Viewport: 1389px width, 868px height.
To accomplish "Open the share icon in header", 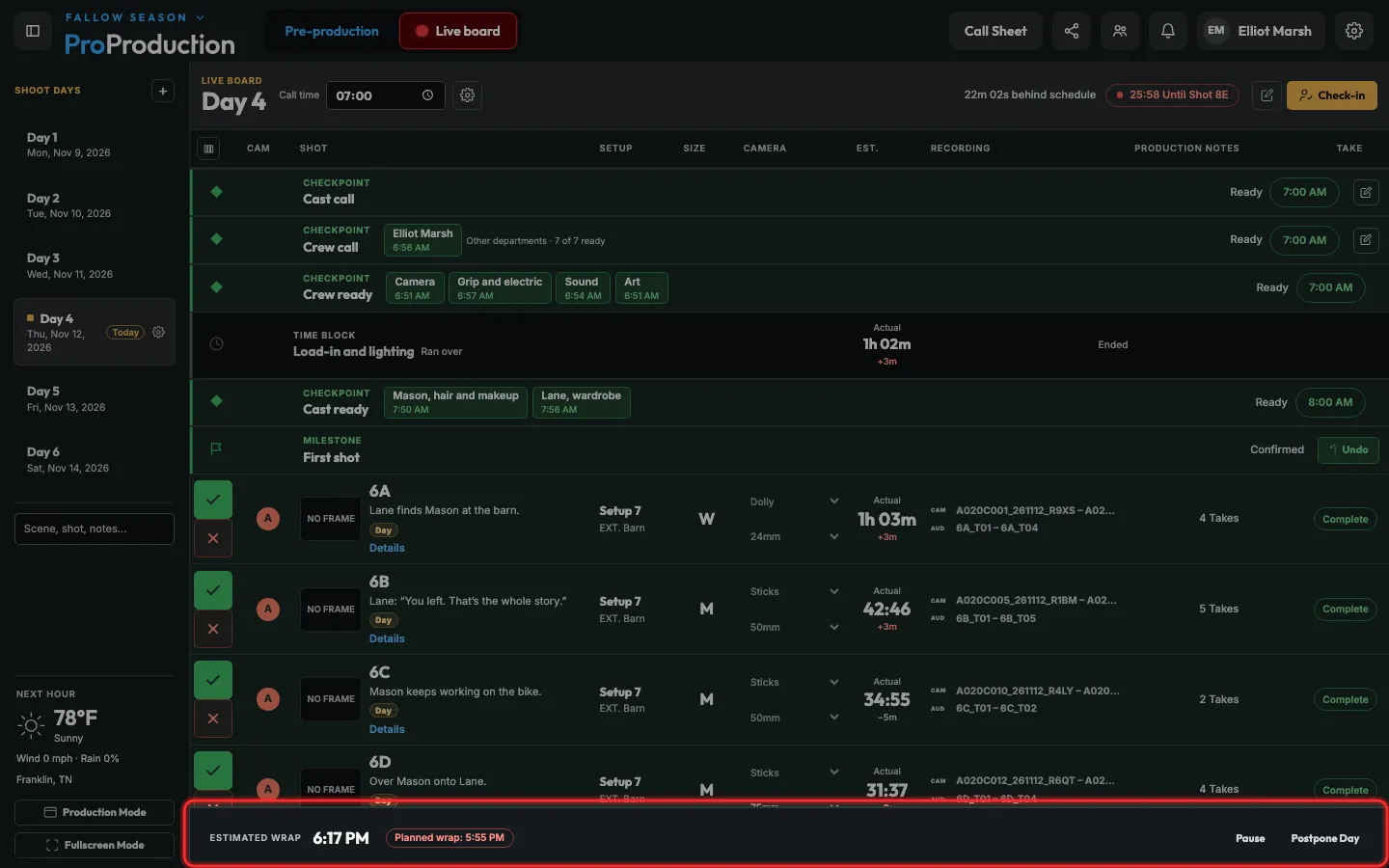I will (1072, 31).
